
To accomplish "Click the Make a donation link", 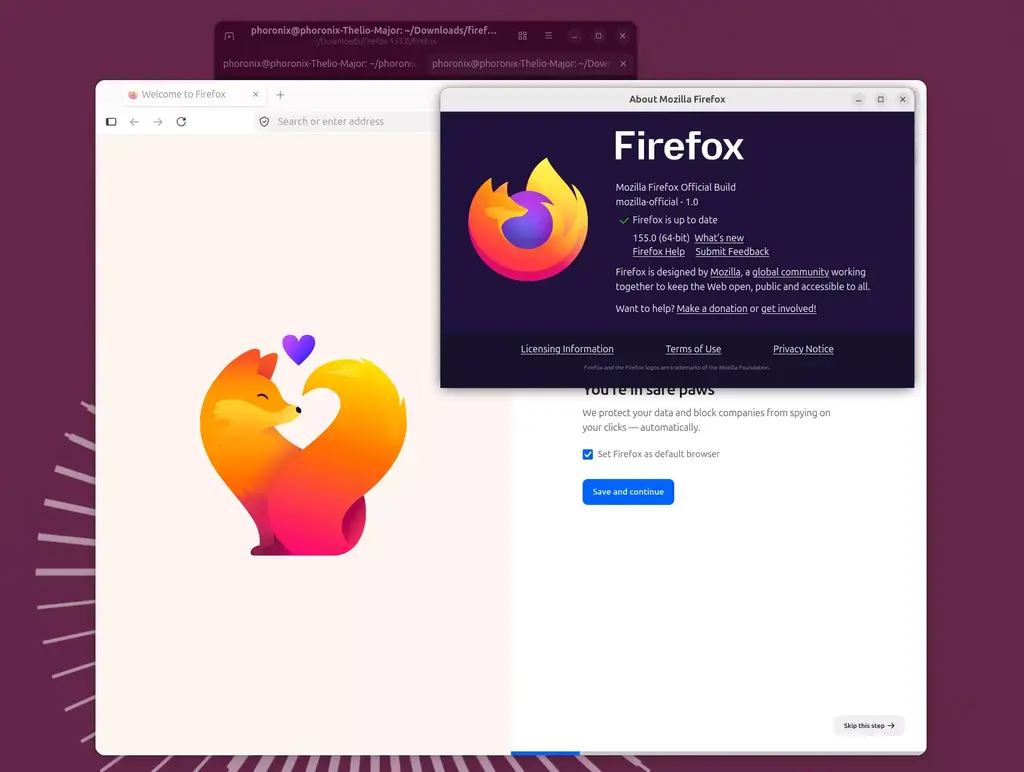I will (x=712, y=308).
